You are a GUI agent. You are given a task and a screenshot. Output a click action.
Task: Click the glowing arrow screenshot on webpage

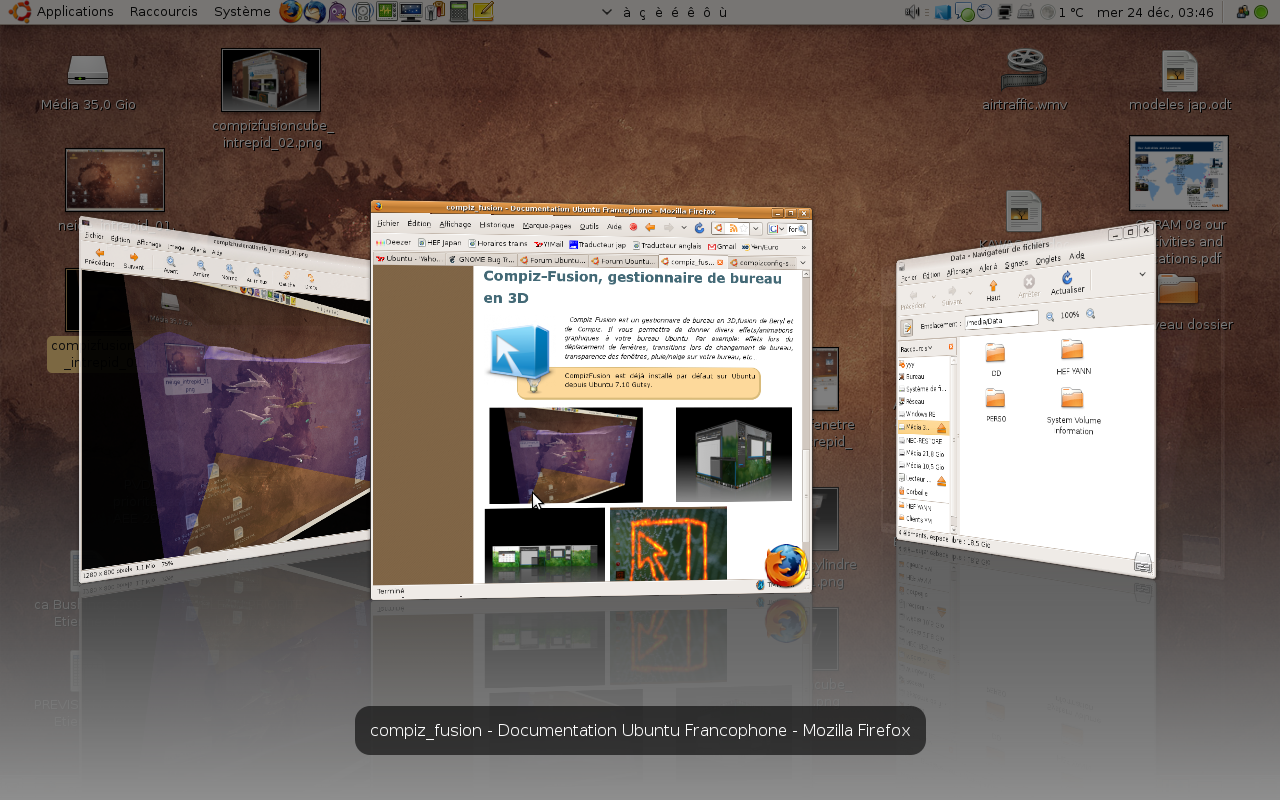click(668, 544)
